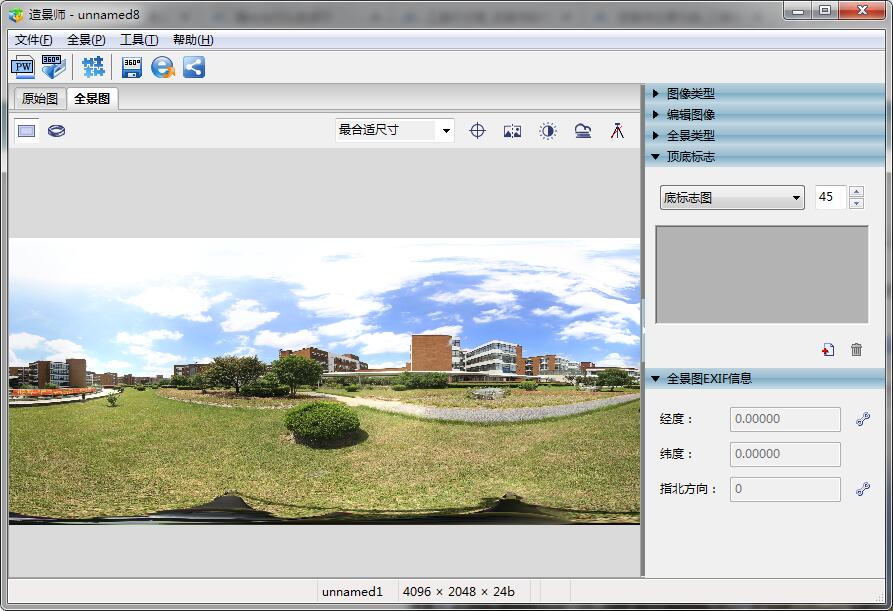Add a logo image file
Screen dimensions: 893x611
(x=828, y=349)
